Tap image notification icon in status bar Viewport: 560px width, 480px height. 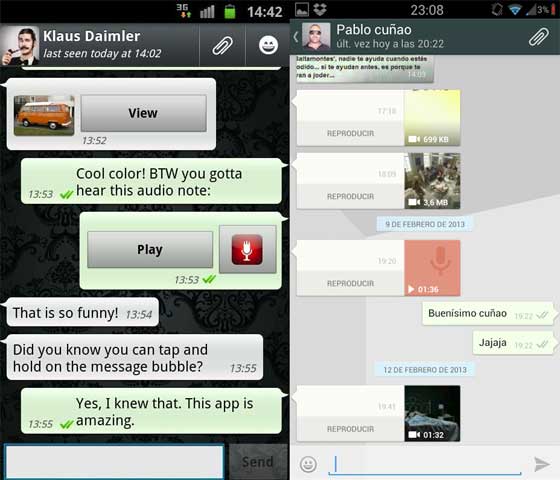pos(302,10)
